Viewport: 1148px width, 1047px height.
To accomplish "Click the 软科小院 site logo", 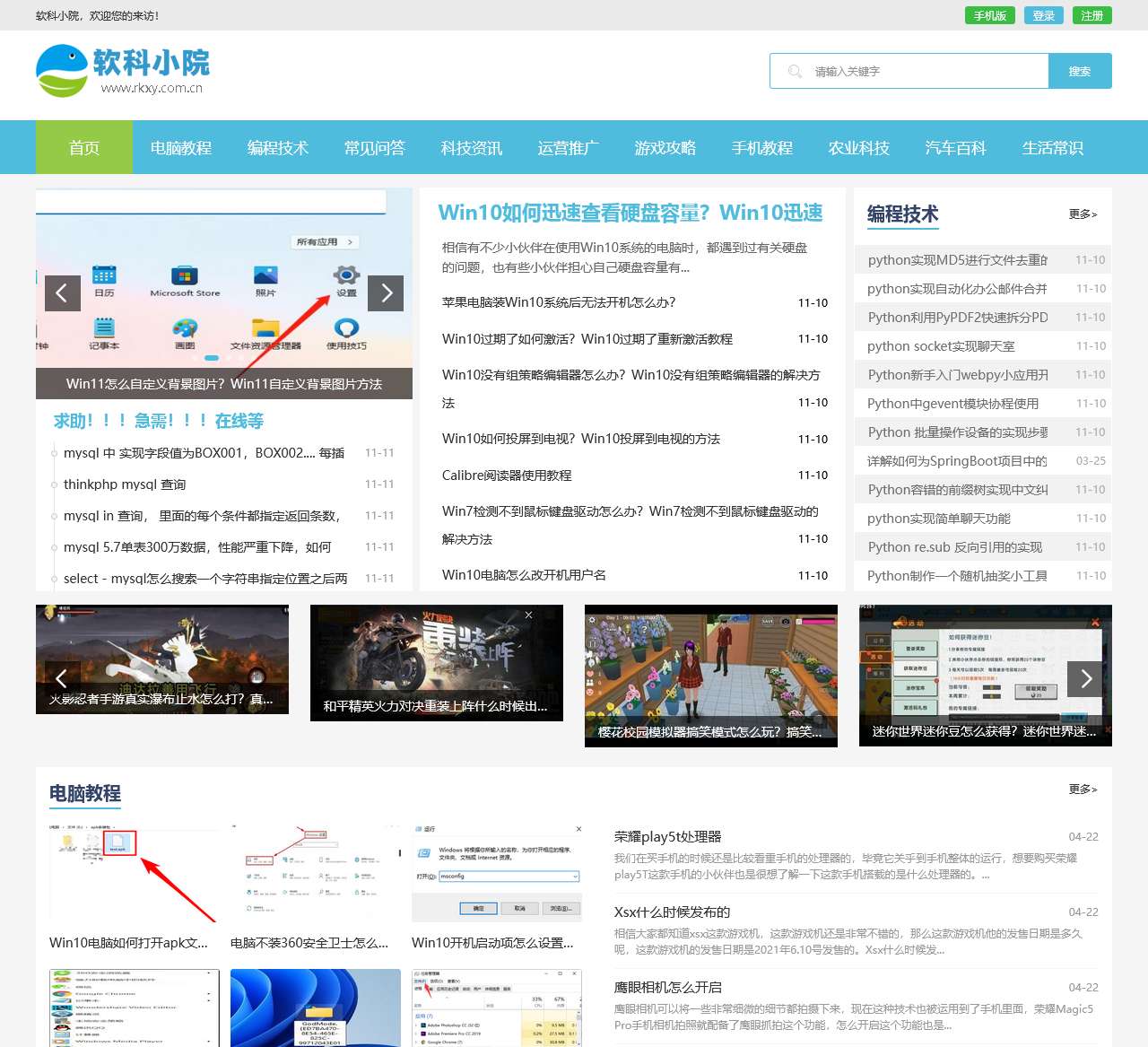I will tap(123, 72).
